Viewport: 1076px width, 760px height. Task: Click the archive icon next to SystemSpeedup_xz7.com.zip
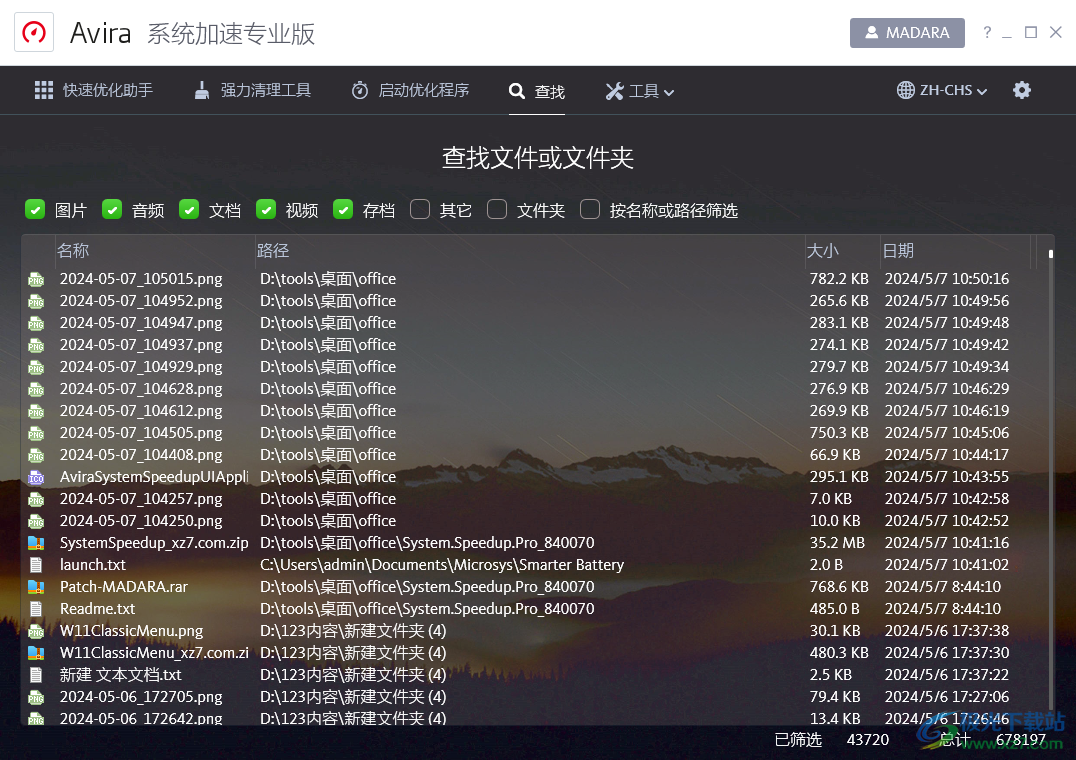[38, 542]
